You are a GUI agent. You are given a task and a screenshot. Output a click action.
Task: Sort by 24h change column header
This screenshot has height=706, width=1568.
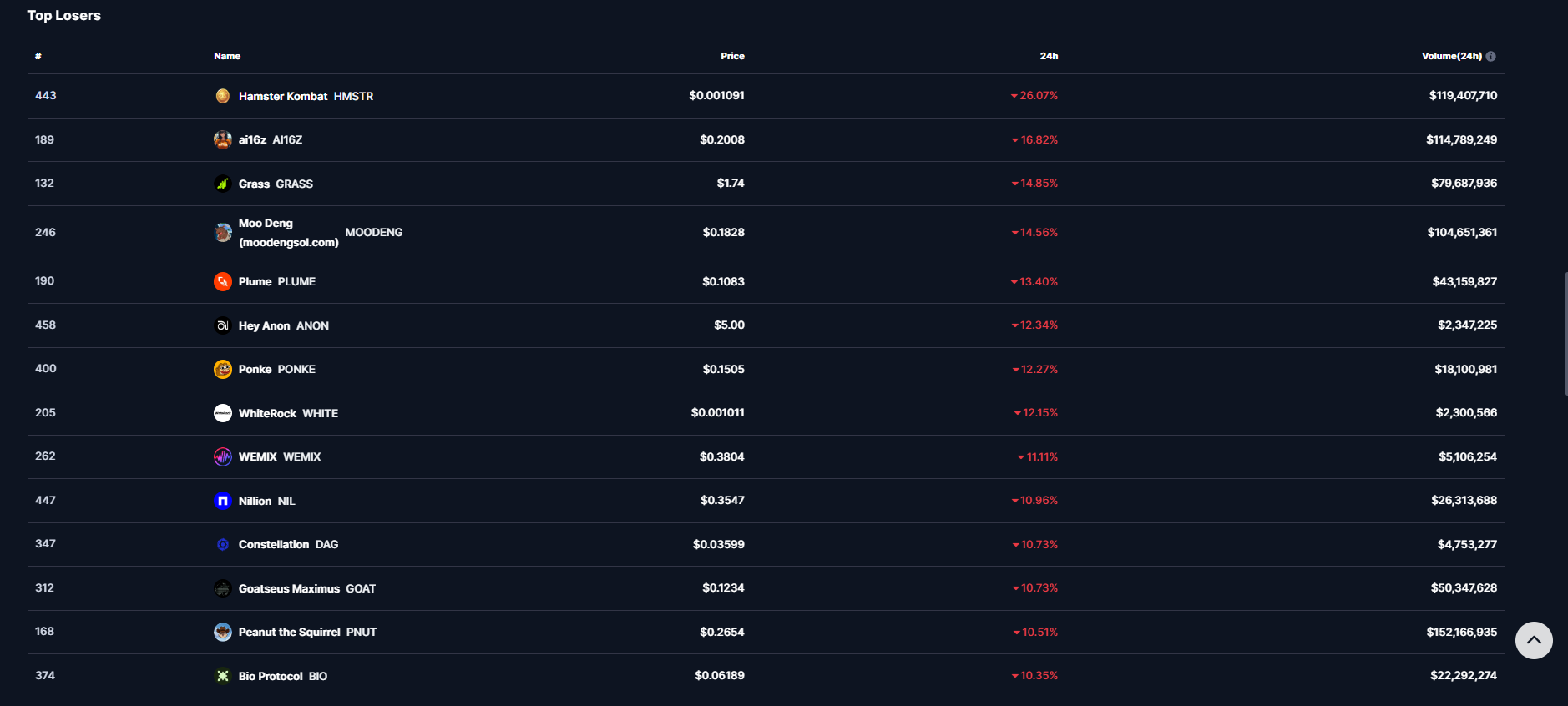1049,56
